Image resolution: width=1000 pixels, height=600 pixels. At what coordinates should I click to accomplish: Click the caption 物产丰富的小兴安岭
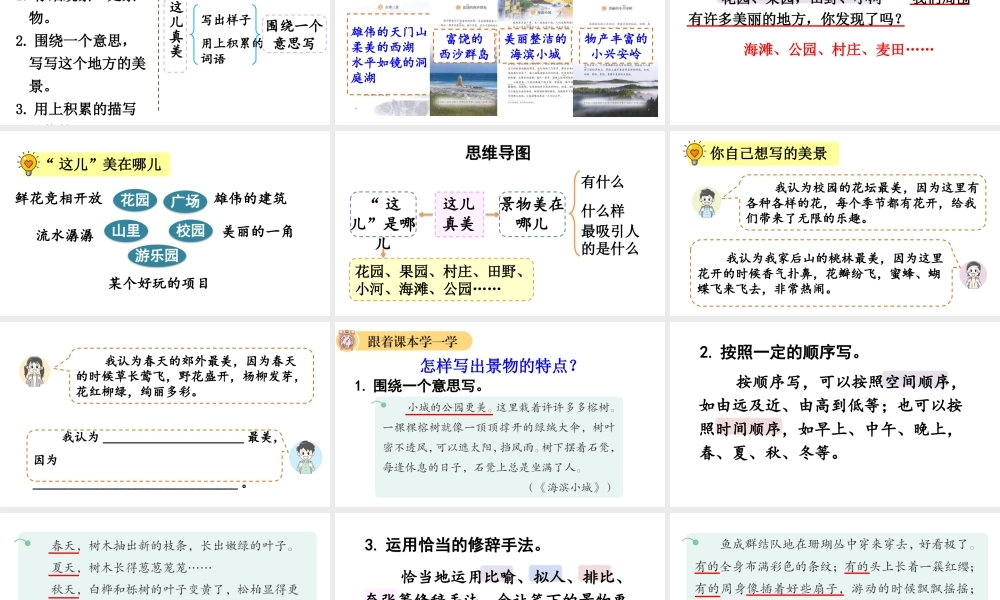616,47
